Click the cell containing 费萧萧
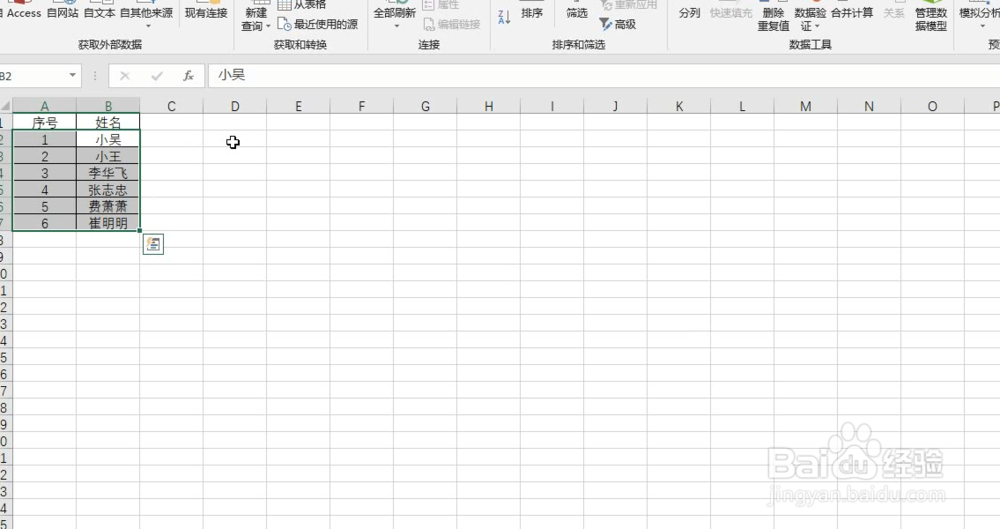 (x=108, y=206)
